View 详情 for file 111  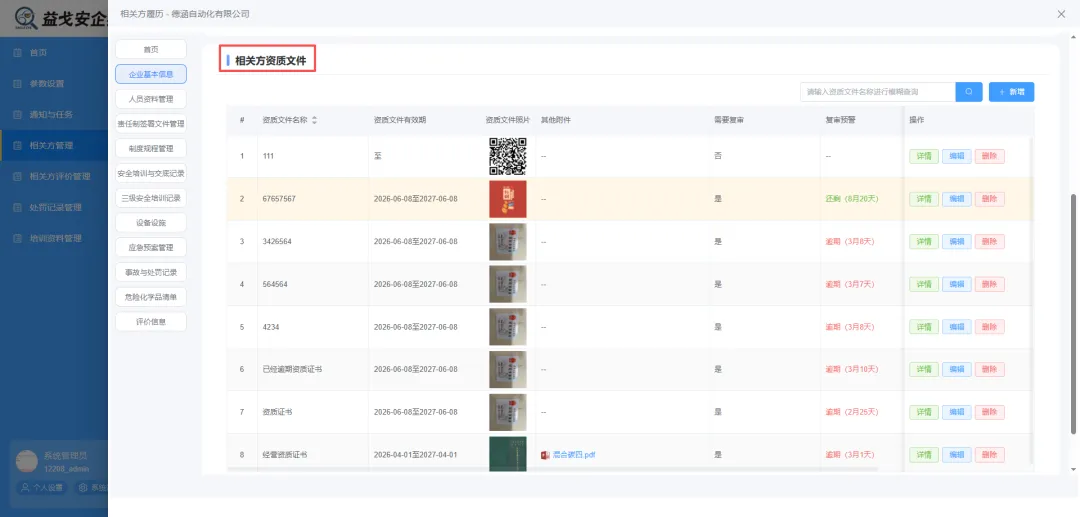tap(924, 156)
